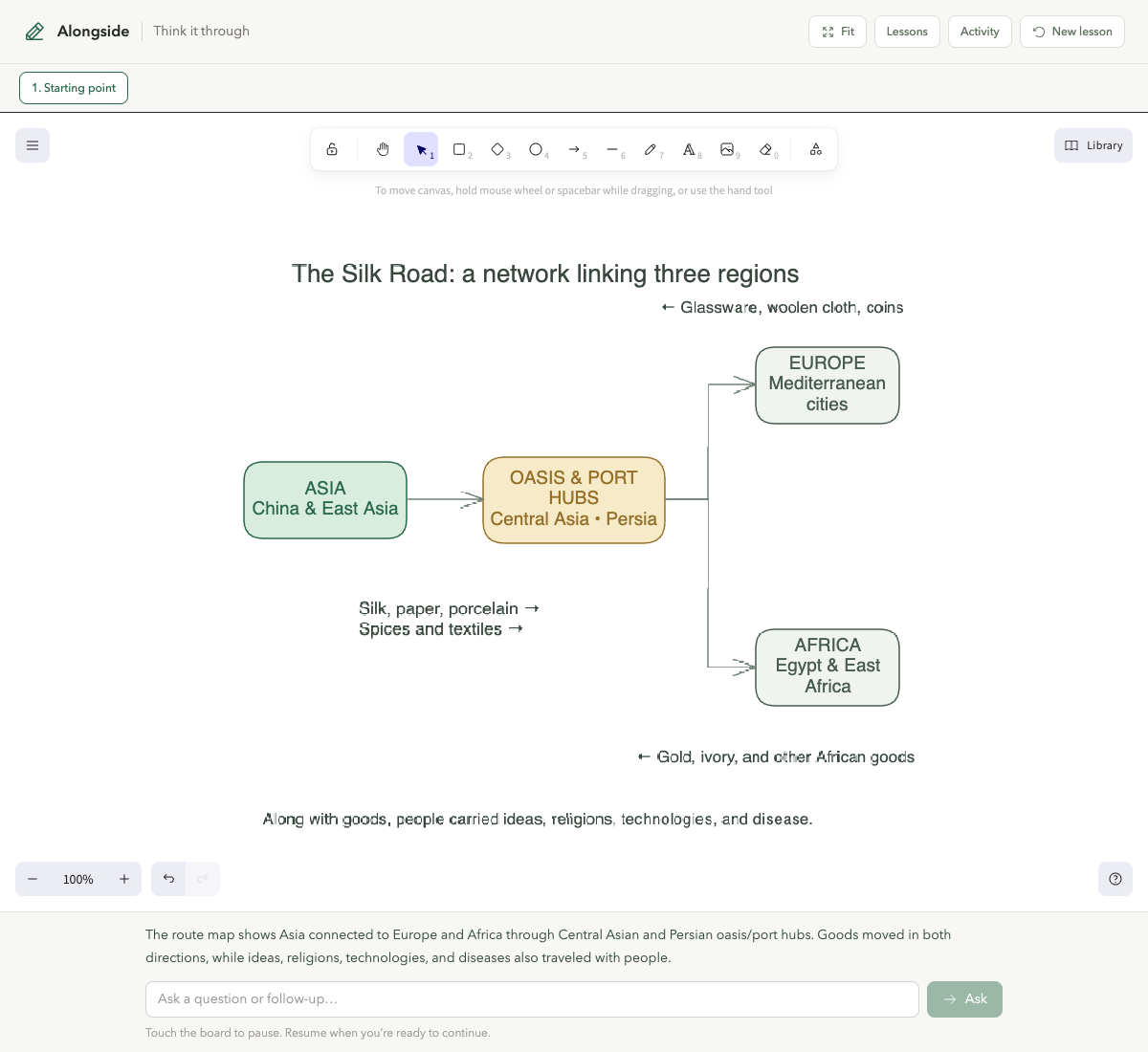Focus the Ask a question input field
Image resolution: width=1148 pixels, height=1052 pixels.
pos(532,999)
